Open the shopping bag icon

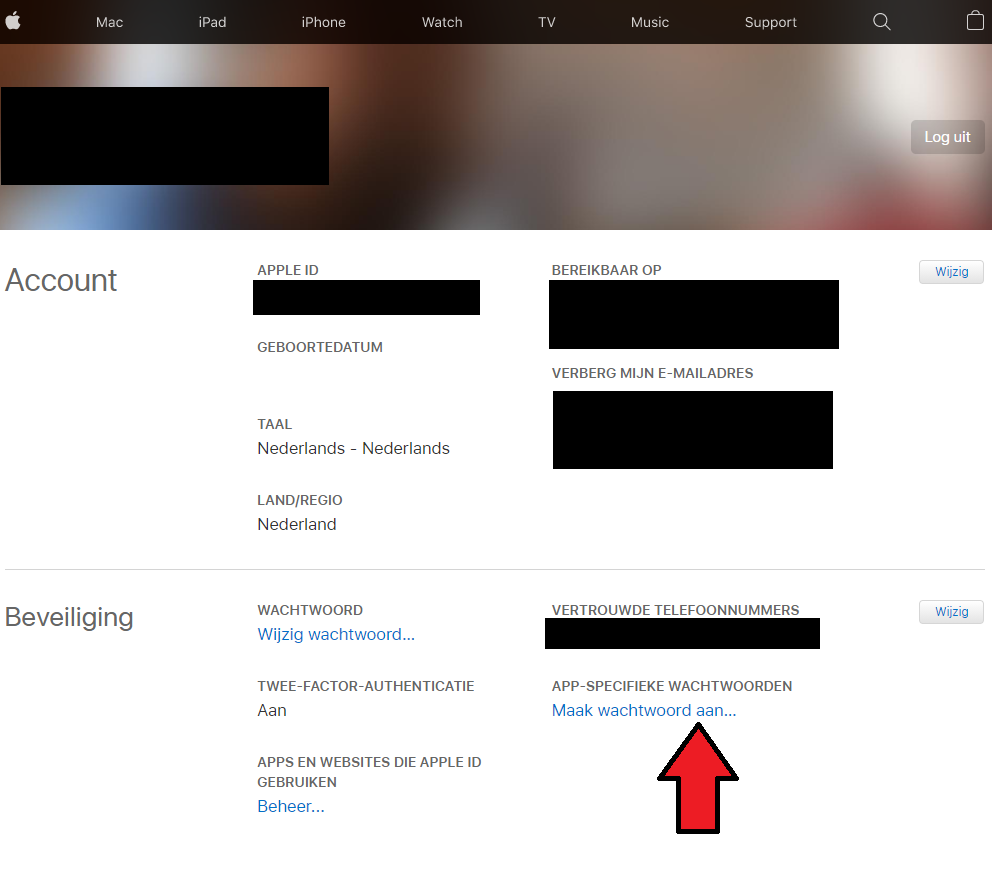[975, 21]
